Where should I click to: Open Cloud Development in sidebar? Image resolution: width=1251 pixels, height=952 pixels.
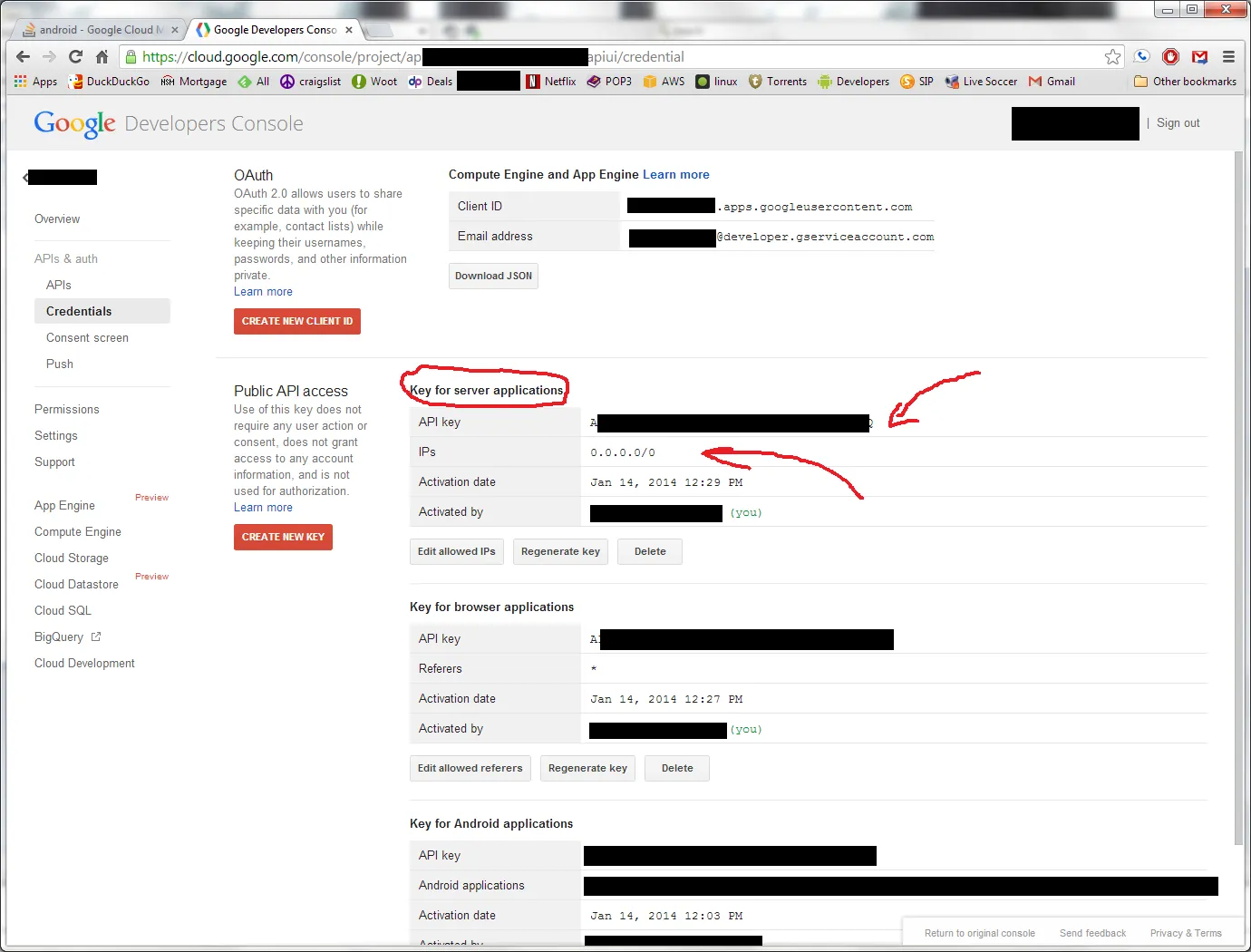click(84, 664)
